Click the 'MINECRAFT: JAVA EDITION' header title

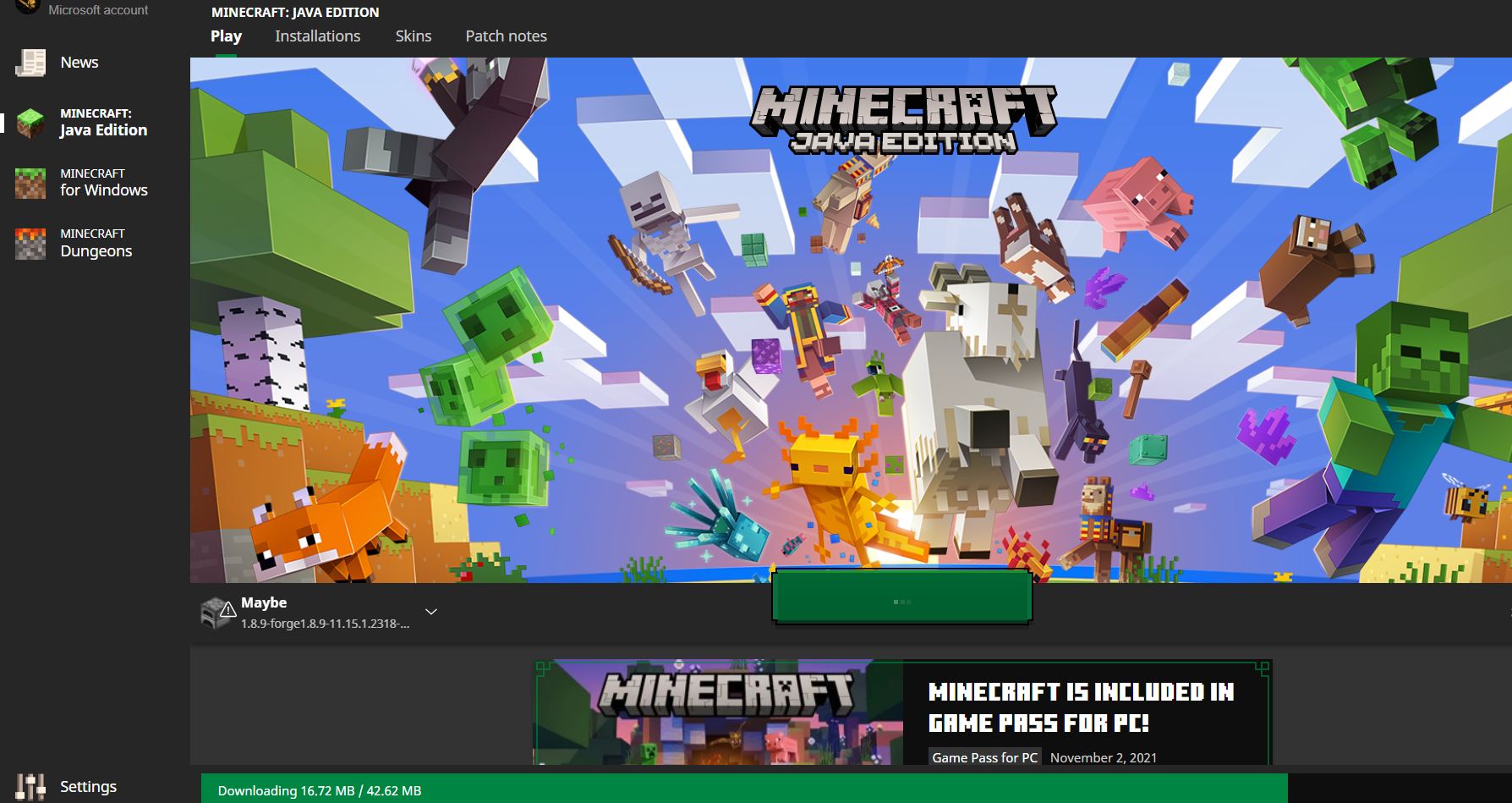point(295,13)
